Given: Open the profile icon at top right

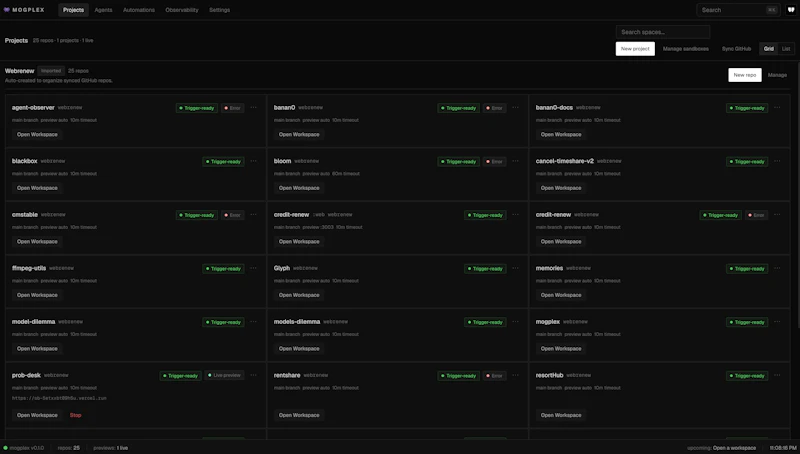Looking at the screenshot, I should (x=791, y=10).
